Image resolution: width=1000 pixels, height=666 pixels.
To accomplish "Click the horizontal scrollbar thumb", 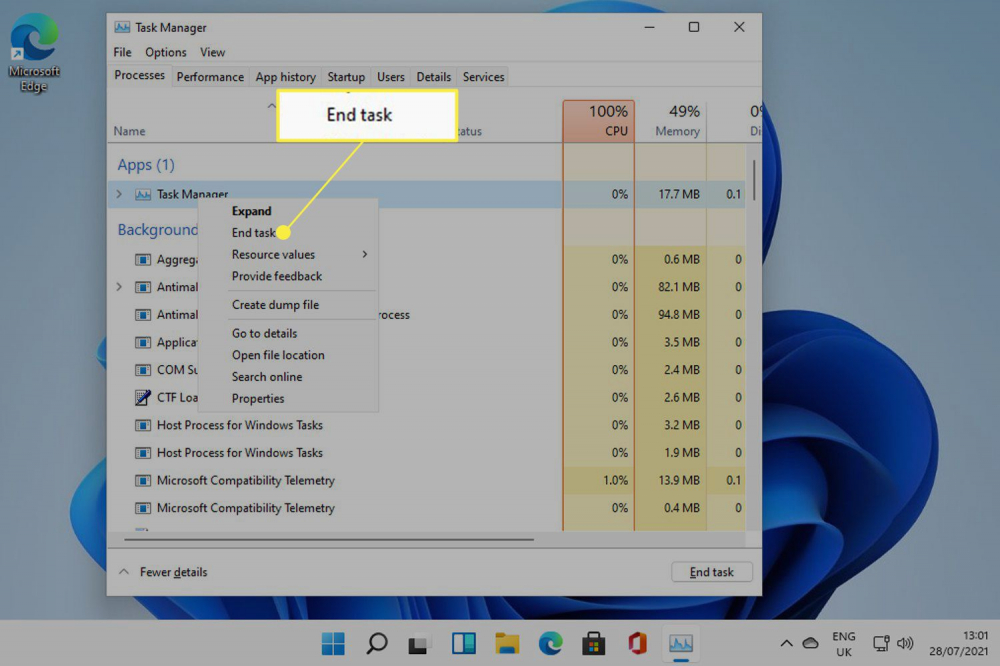I will (x=328, y=540).
